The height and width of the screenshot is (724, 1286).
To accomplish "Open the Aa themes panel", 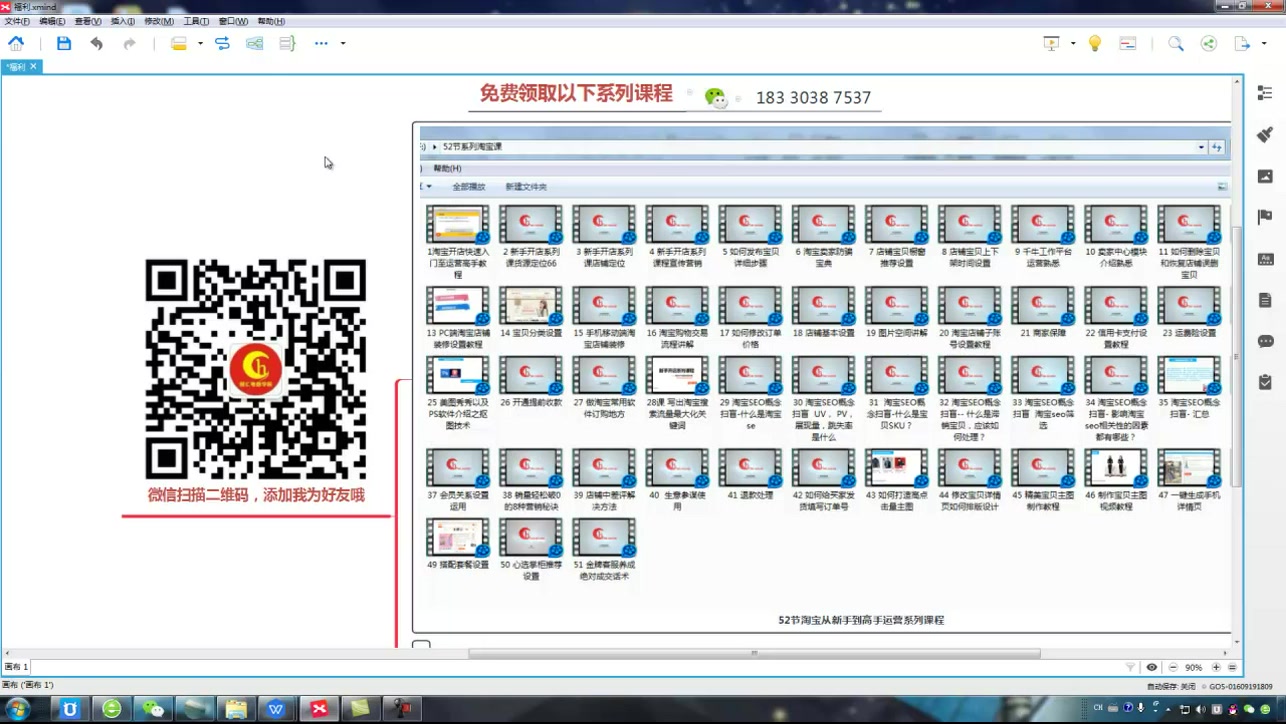I will (1265, 258).
